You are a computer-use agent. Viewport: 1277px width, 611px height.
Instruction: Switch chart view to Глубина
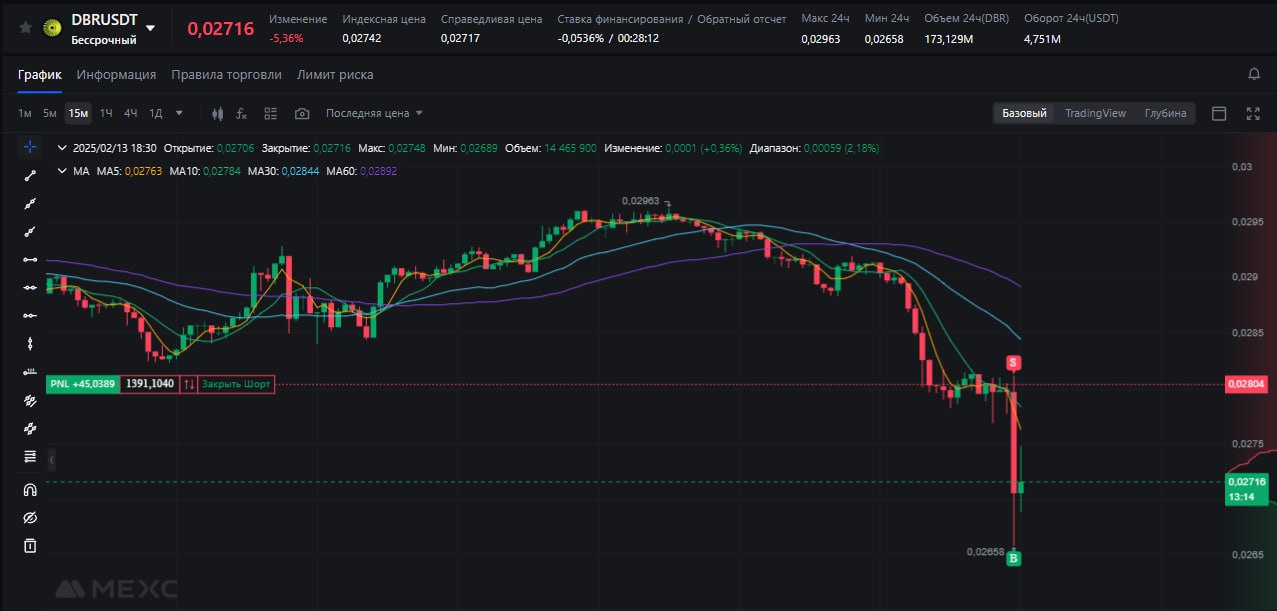point(1166,113)
